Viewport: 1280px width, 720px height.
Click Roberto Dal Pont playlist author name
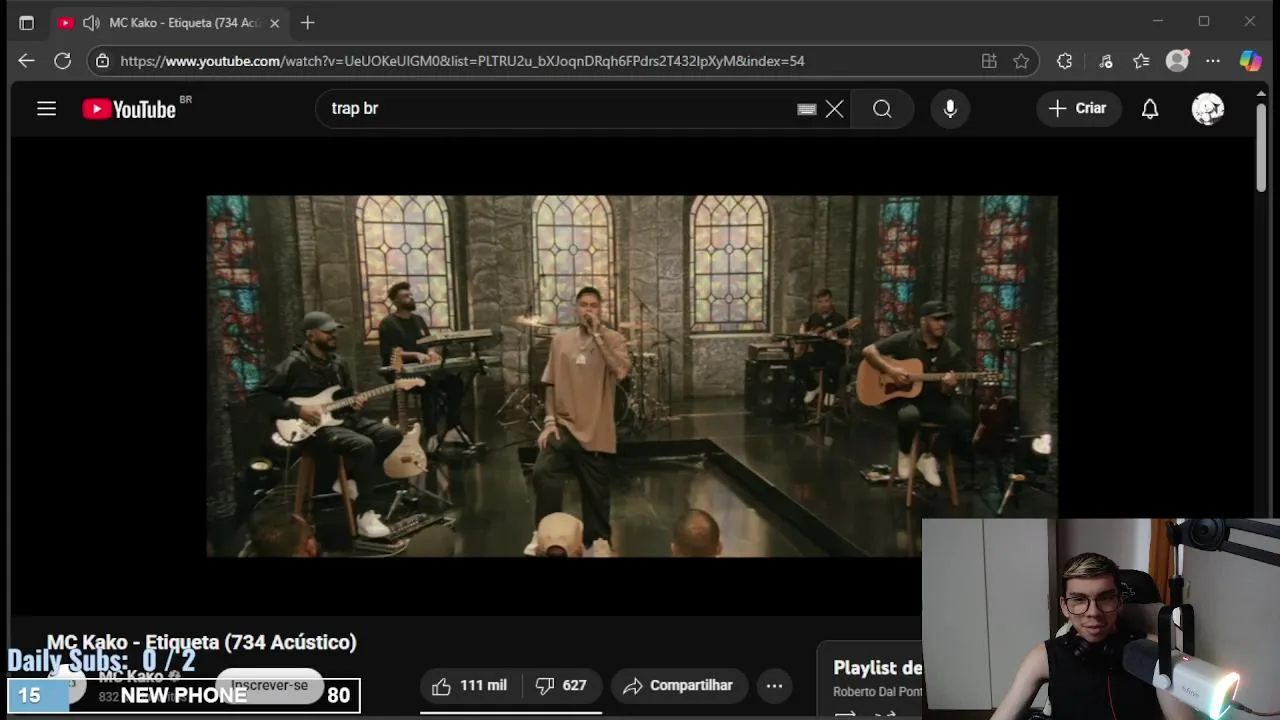tap(877, 692)
